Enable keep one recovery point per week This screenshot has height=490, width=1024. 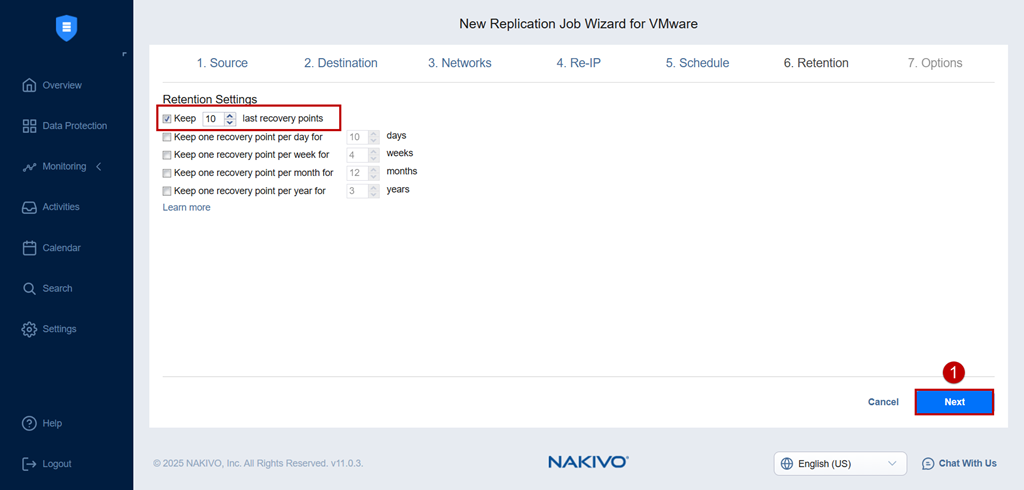(x=167, y=155)
